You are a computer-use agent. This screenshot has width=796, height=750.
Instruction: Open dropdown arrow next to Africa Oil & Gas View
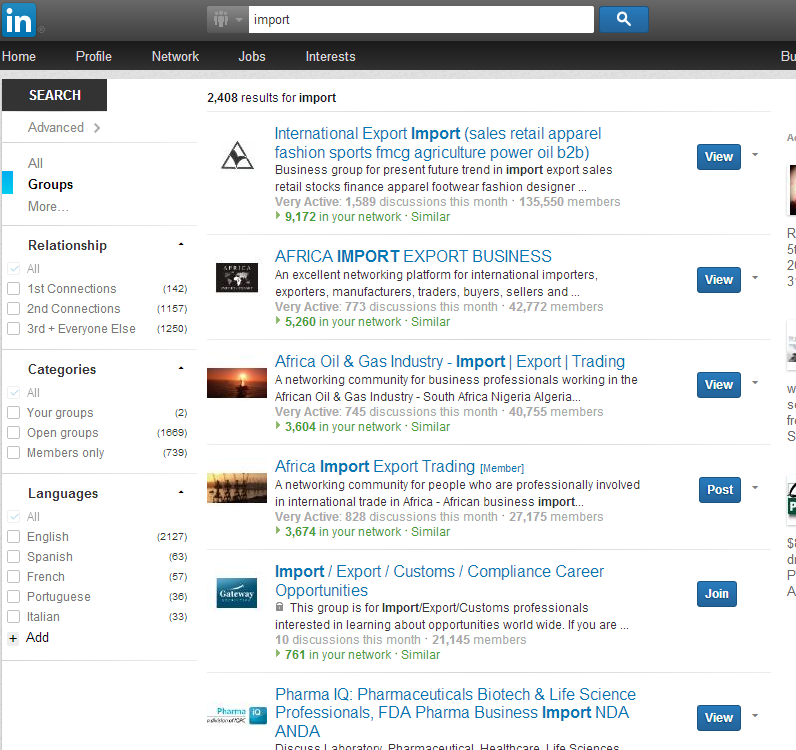(755, 383)
